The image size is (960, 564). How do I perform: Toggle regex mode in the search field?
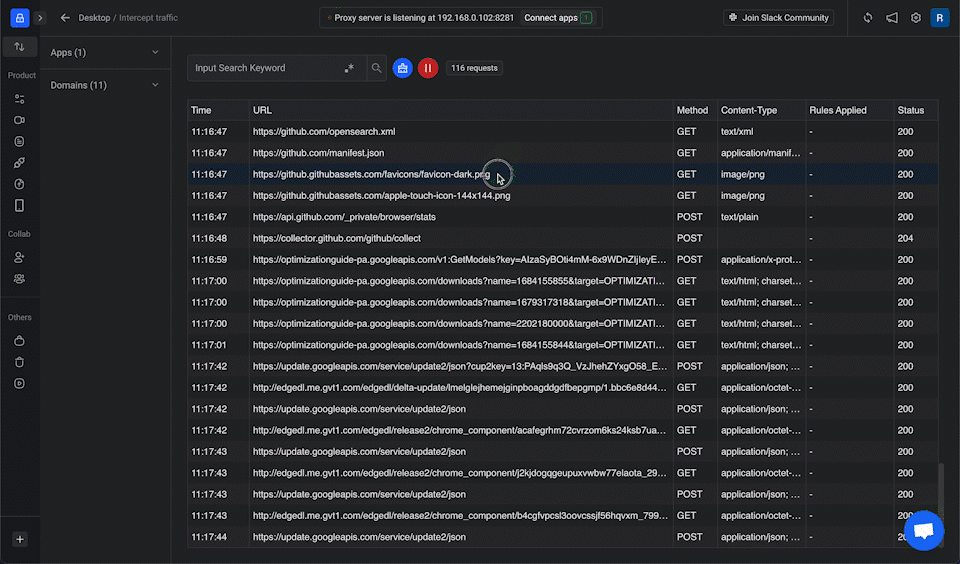click(x=349, y=68)
